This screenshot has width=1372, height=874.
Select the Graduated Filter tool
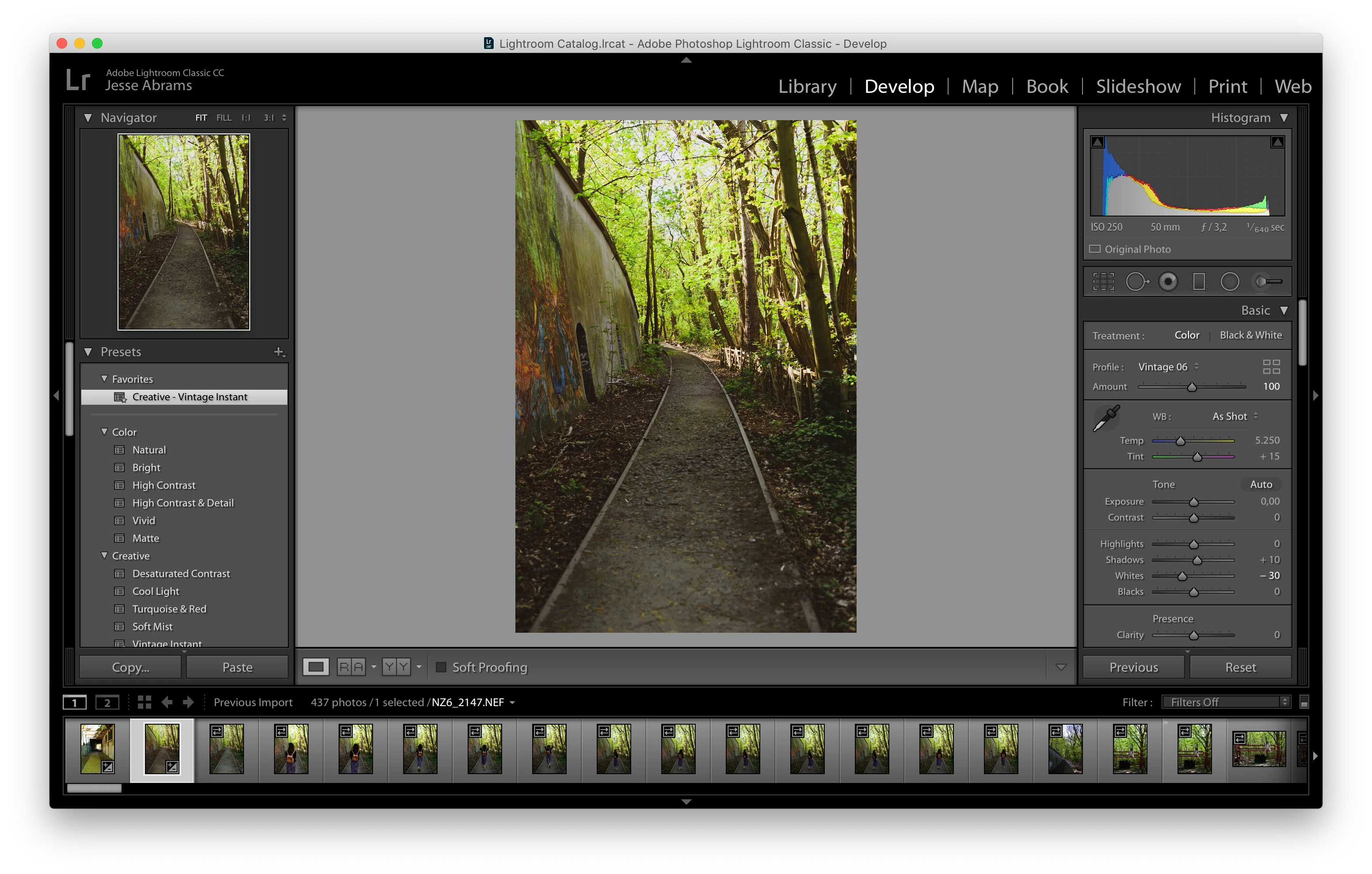coord(1199,281)
